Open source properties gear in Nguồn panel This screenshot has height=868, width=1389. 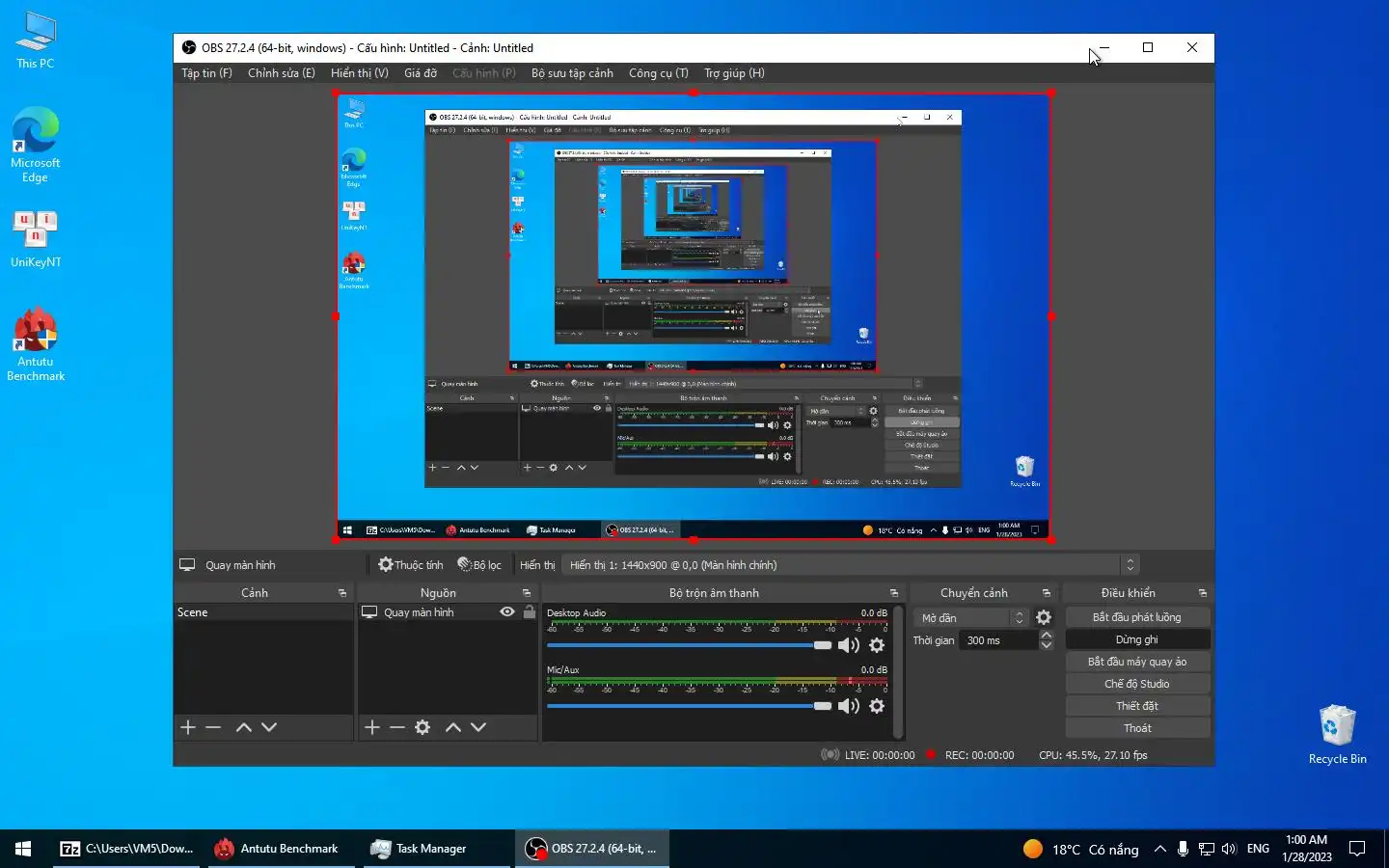422,727
